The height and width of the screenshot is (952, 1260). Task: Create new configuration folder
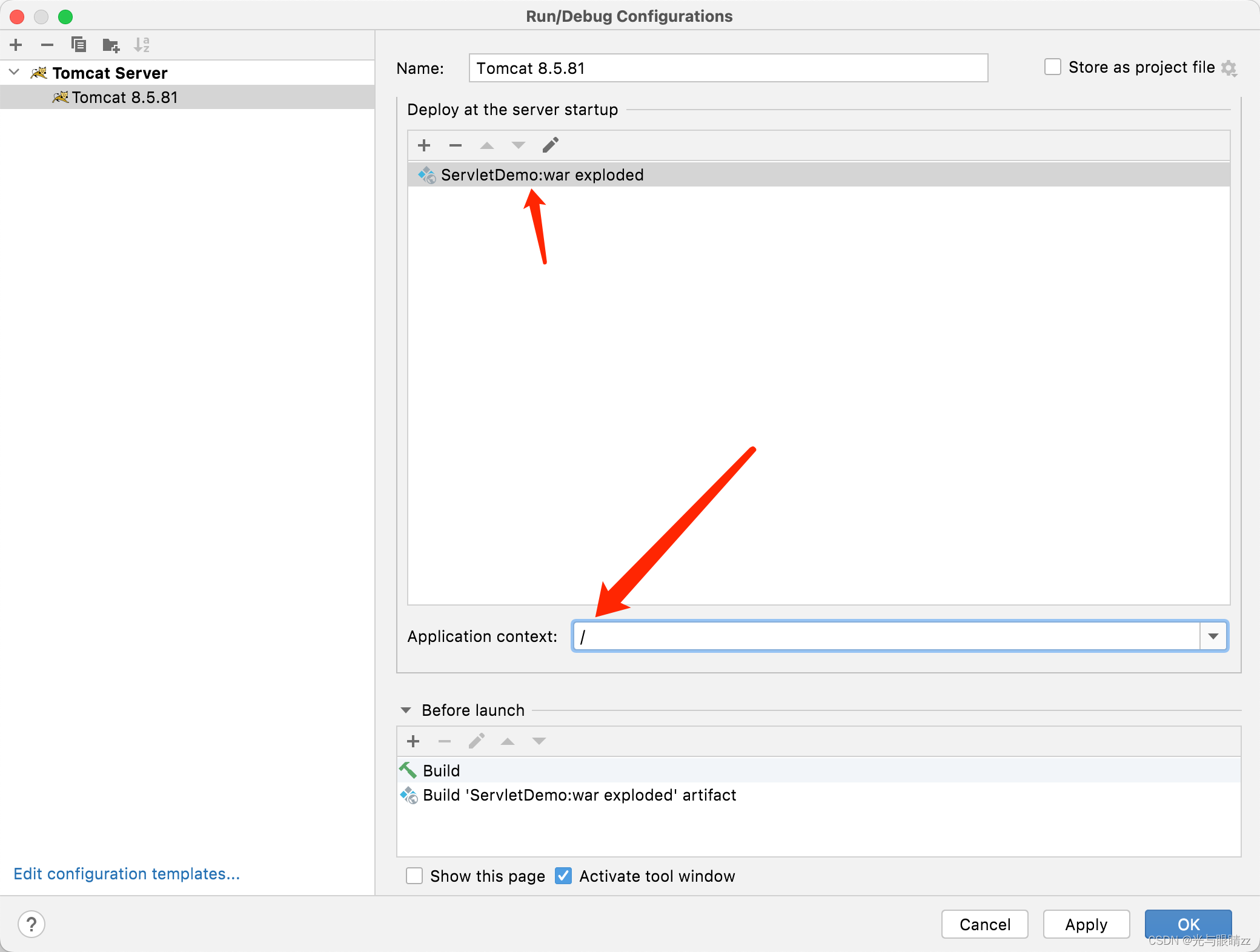click(x=111, y=44)
